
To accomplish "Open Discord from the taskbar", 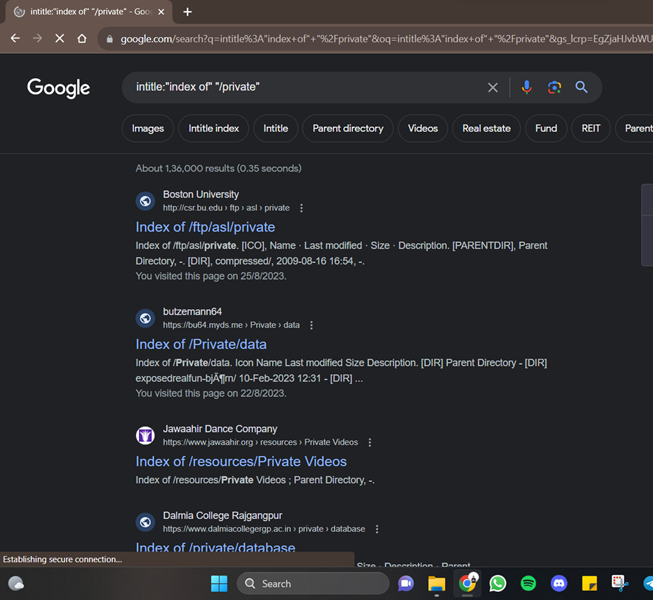I will 559,583.
